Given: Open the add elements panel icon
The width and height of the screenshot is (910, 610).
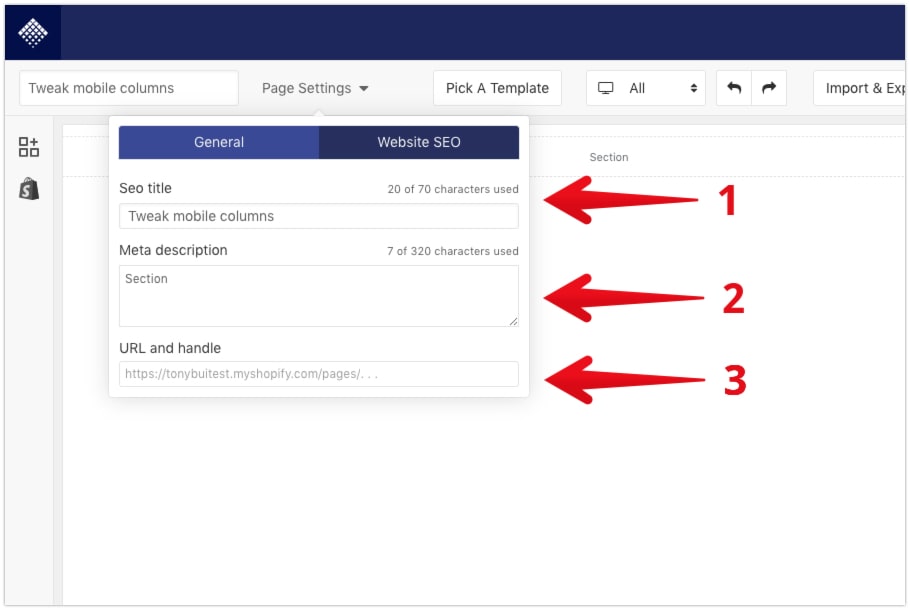Looking at the screenshot, I should click(x=28, y=147).
